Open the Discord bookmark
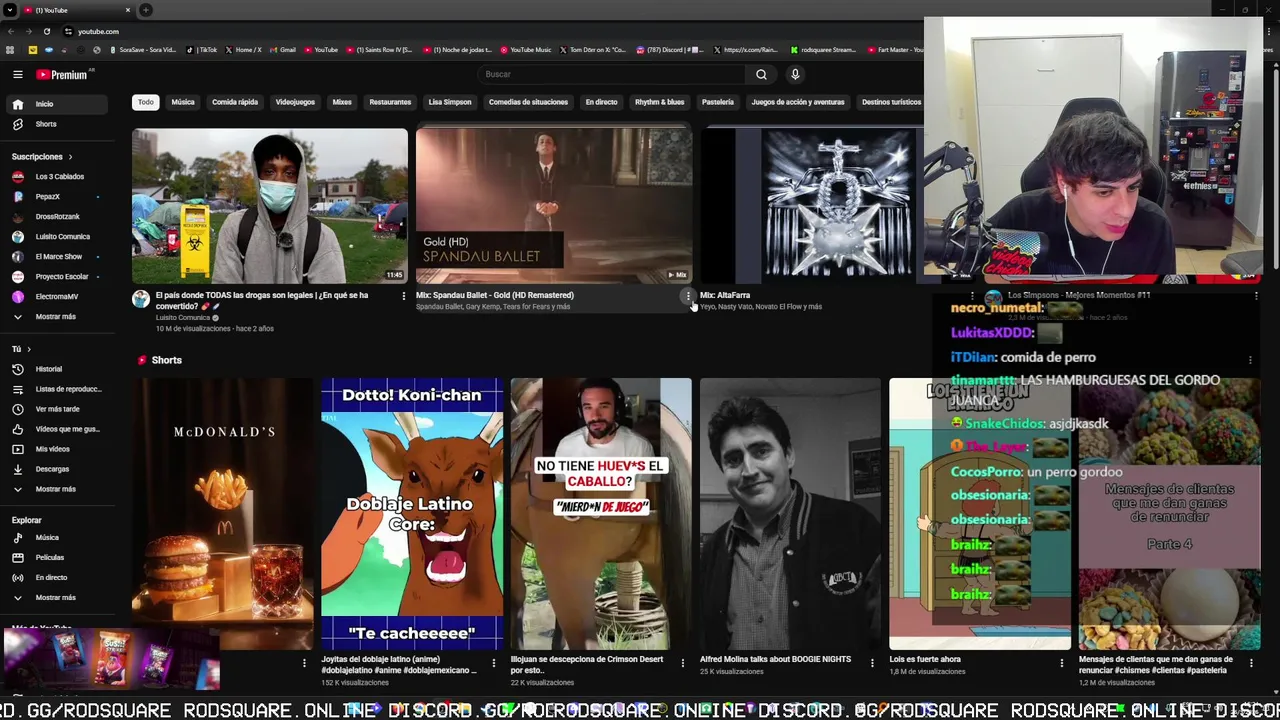Screen dimensions: 1280x720 [x=670, y=50]
